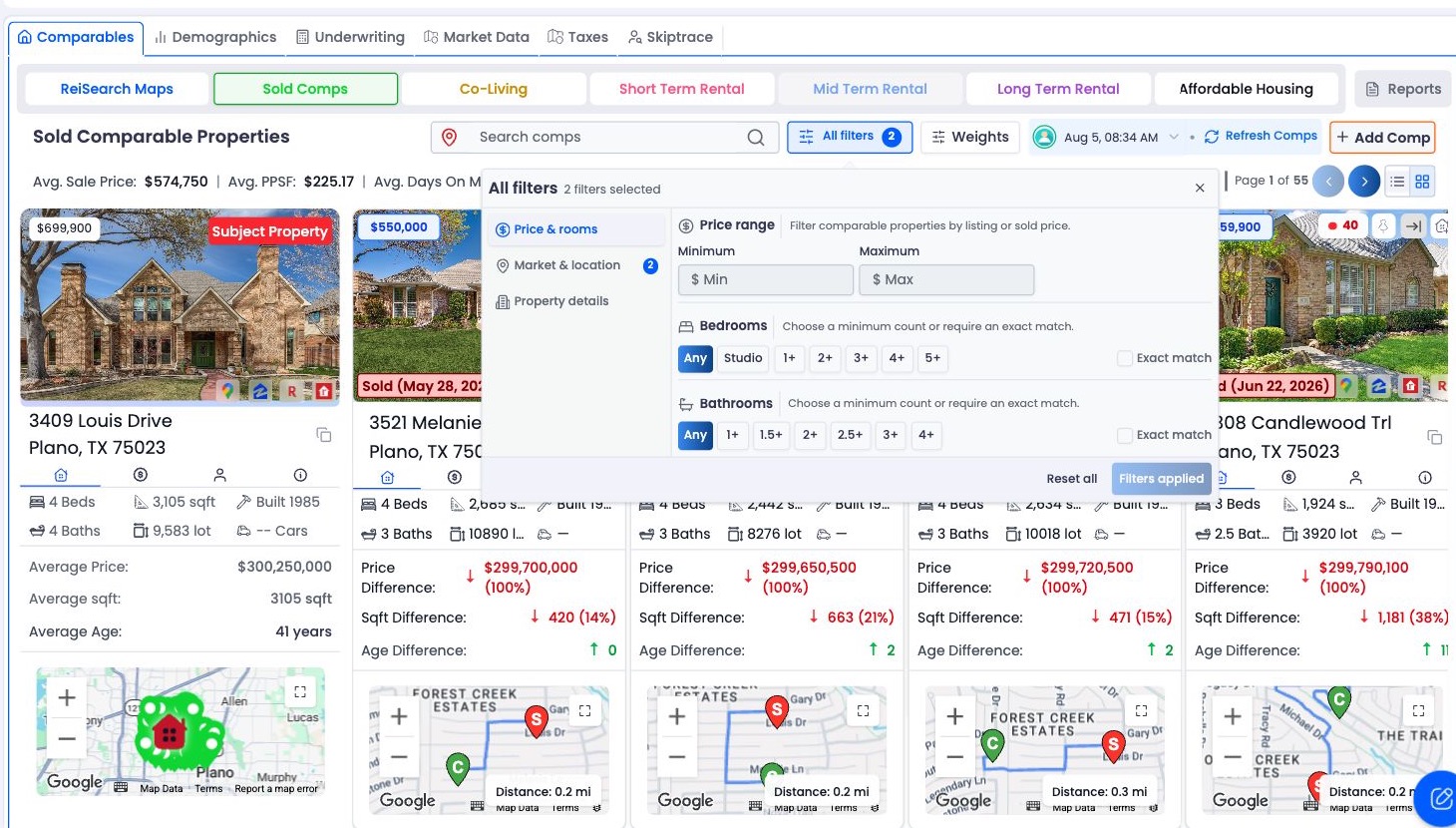This screenshot has height=828, width=1456.
Task: Click the magnifier icon in Search comps
Action: pyautogui.click(x=756, y=138)
